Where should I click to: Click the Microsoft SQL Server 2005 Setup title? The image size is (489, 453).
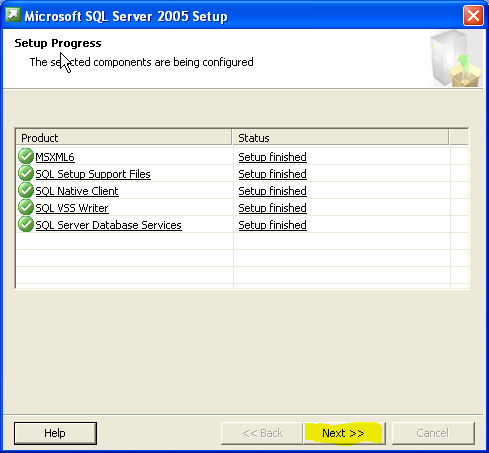pyautogui.click(x=126, y=16)
